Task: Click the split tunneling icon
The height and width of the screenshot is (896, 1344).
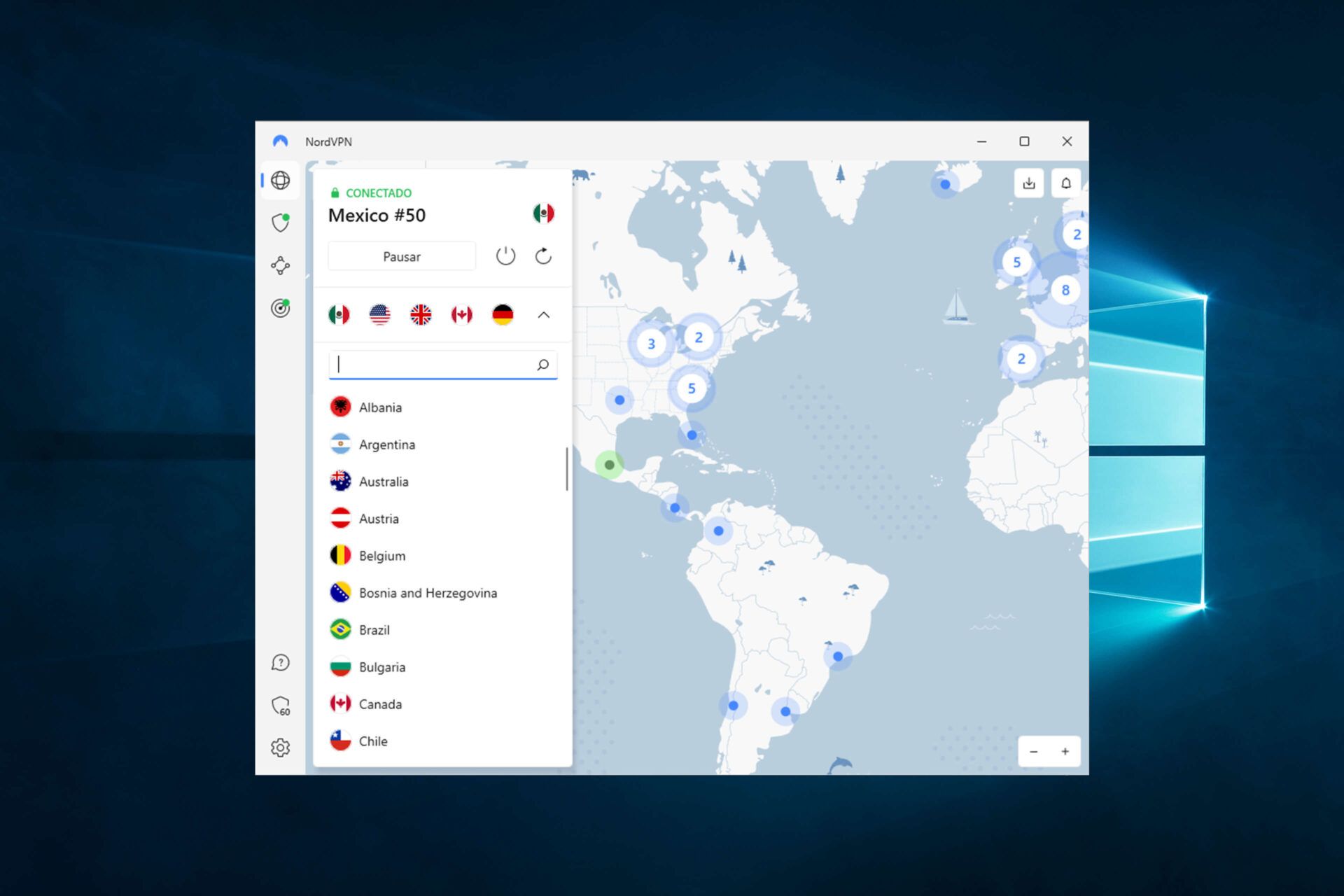Action: coord(280,264)
